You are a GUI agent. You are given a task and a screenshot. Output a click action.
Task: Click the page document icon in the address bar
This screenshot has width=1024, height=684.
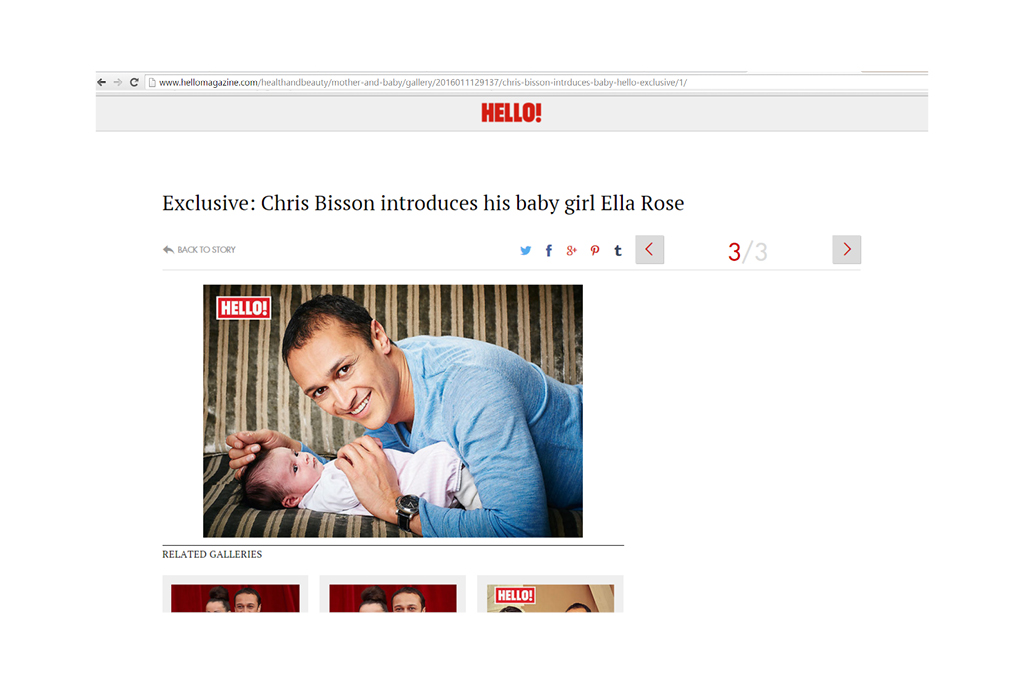click(152, 82)
